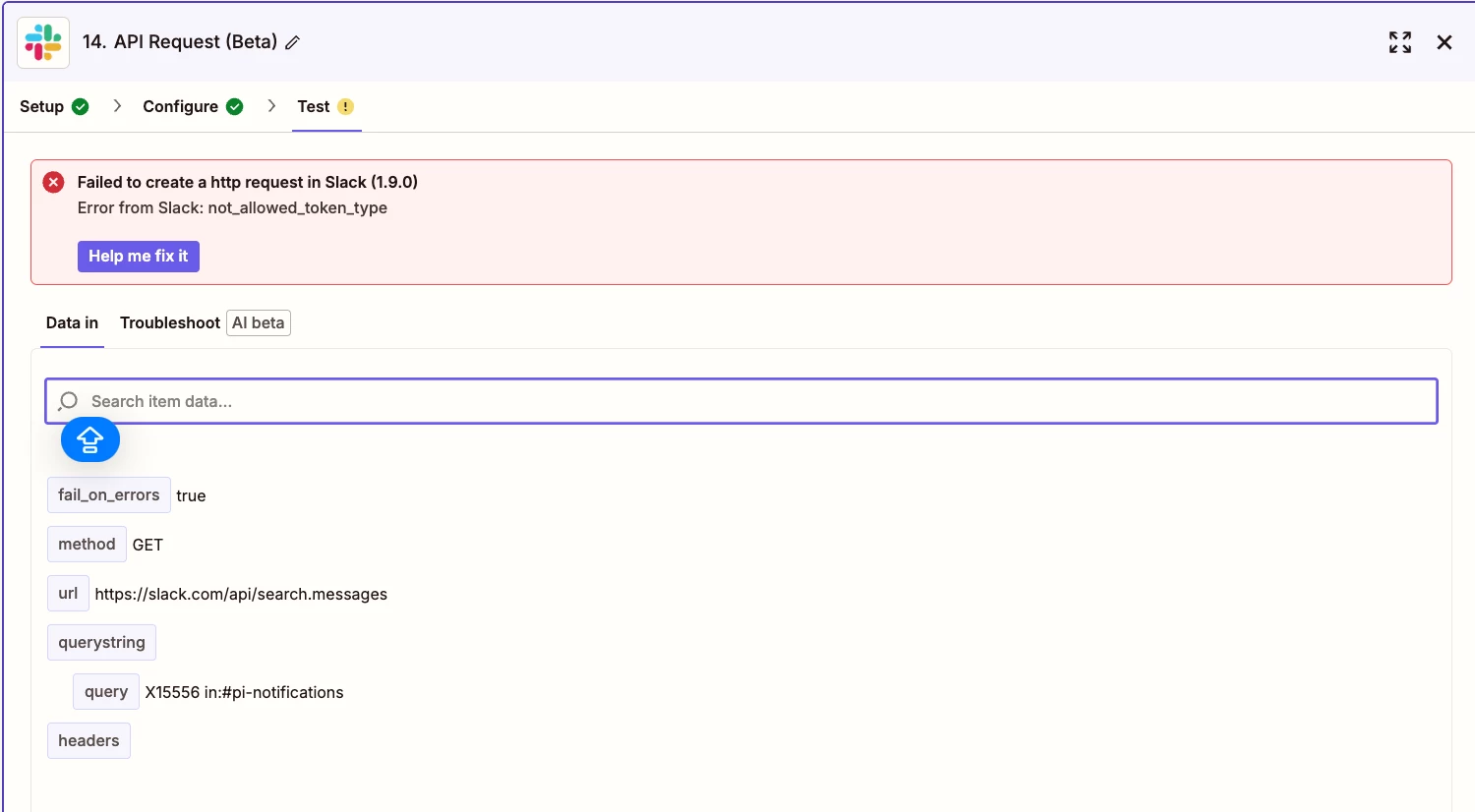Click the blue upload arrow button
The width and height of the screenshot is (1475, 812).
coord(90,439)
